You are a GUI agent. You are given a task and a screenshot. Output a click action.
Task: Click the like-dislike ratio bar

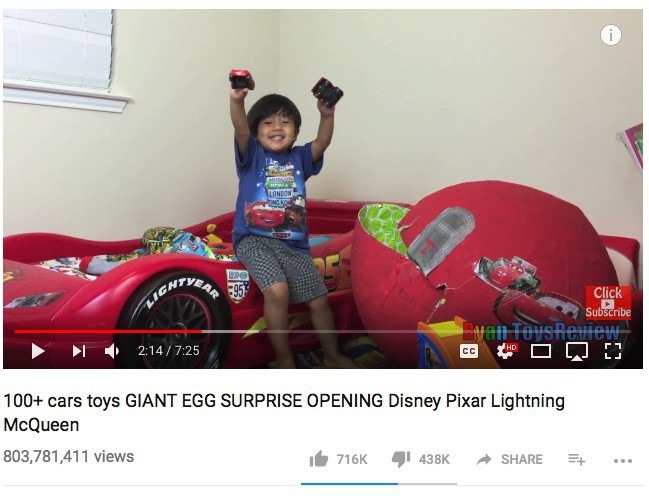379,483
